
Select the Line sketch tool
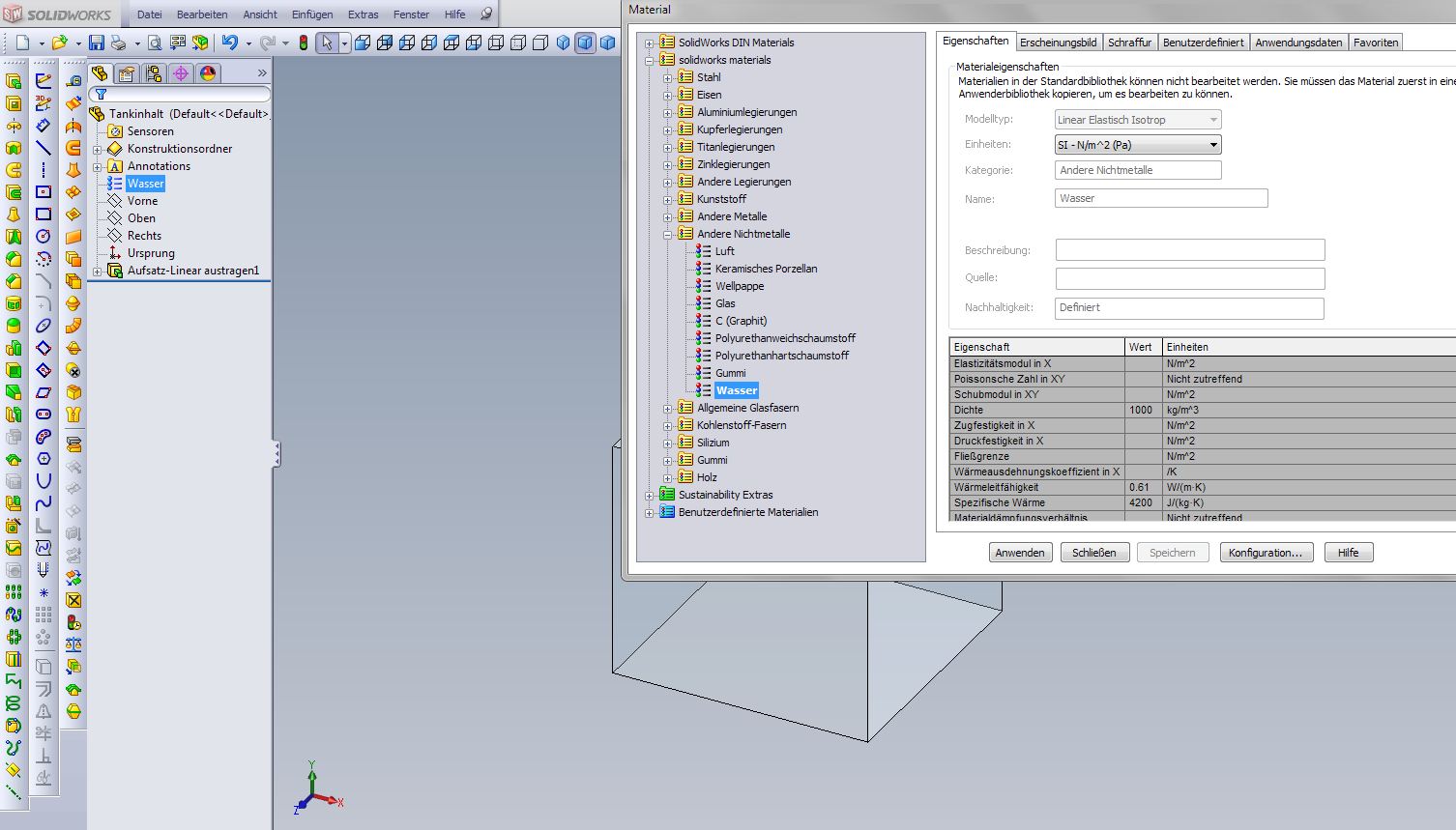[44, 148]
